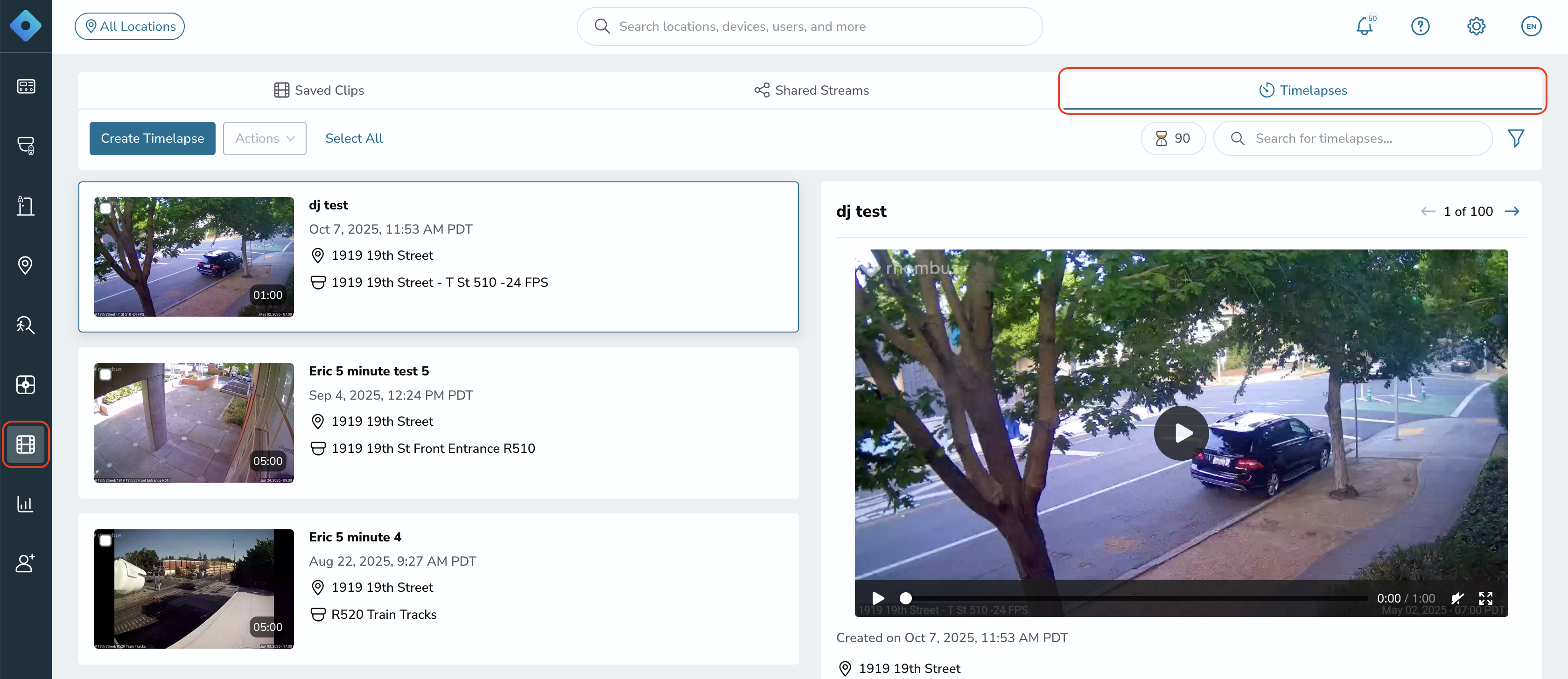Click camera icon in Eric 5 minute 4 card
Viewport: 1568px width, 679px height.
318,615
